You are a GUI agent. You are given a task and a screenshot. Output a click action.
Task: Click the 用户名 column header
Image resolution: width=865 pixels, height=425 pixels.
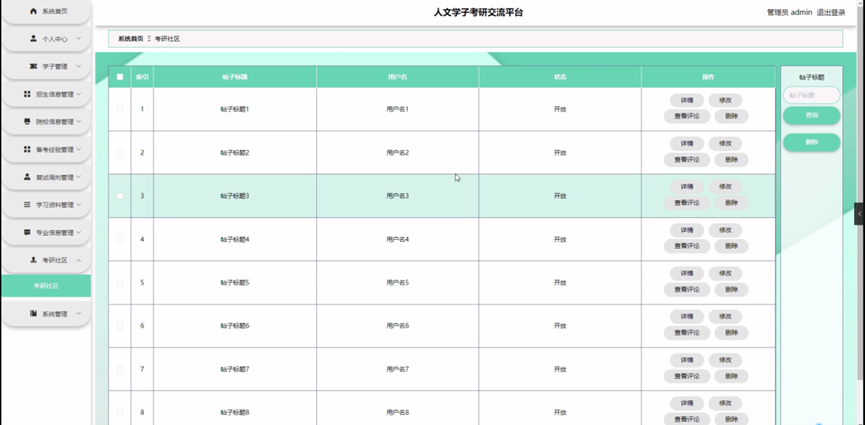397,77
